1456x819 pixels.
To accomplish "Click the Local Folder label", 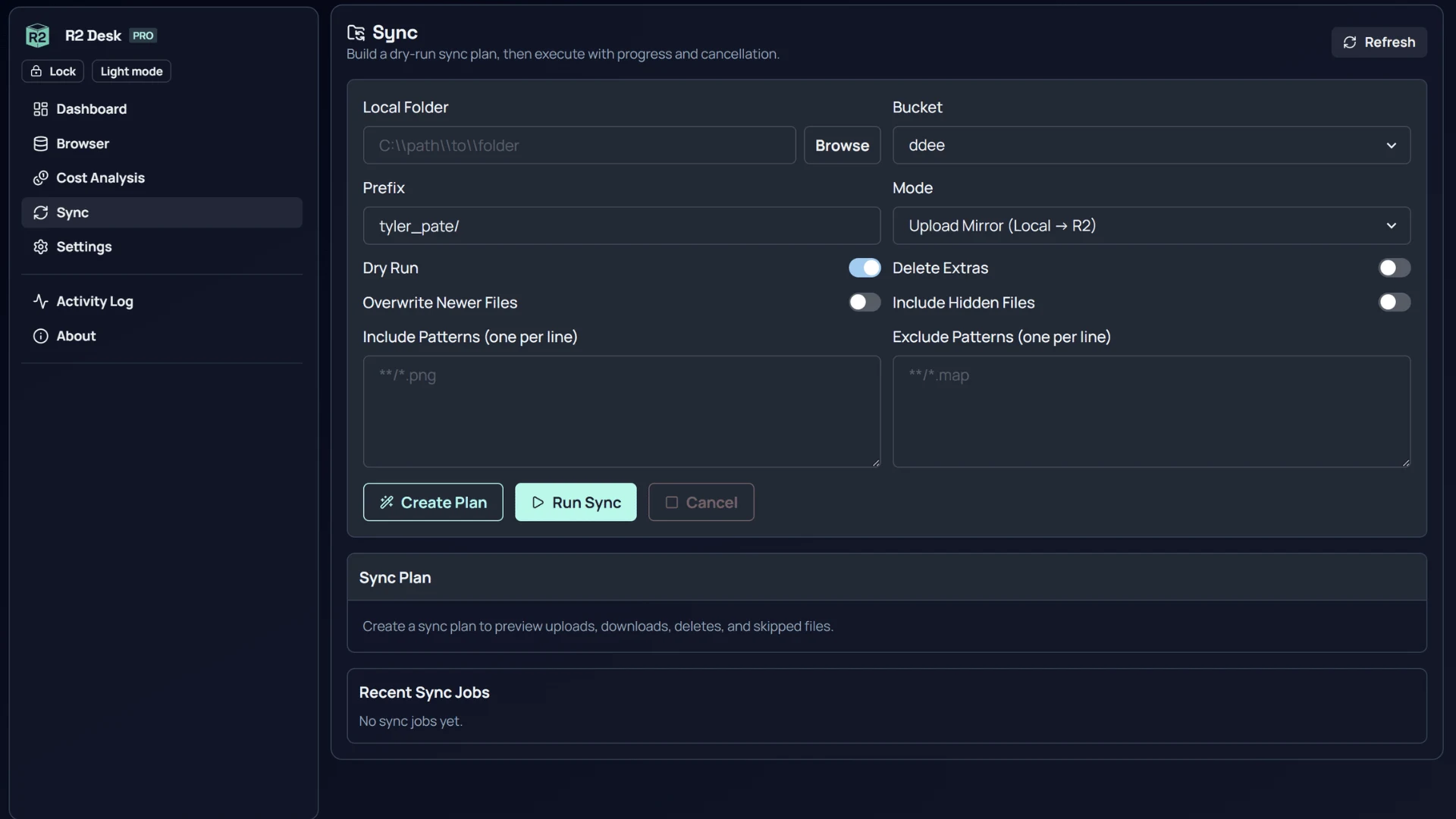I will coord(405,108).
